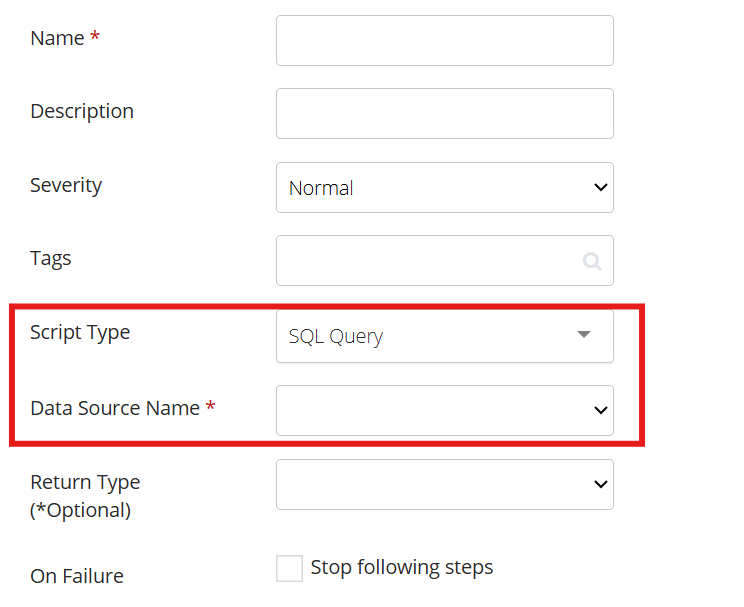Open the empty Return Type dropdown
The width and height of the screenshot is (744, 607).
(445, 484)
